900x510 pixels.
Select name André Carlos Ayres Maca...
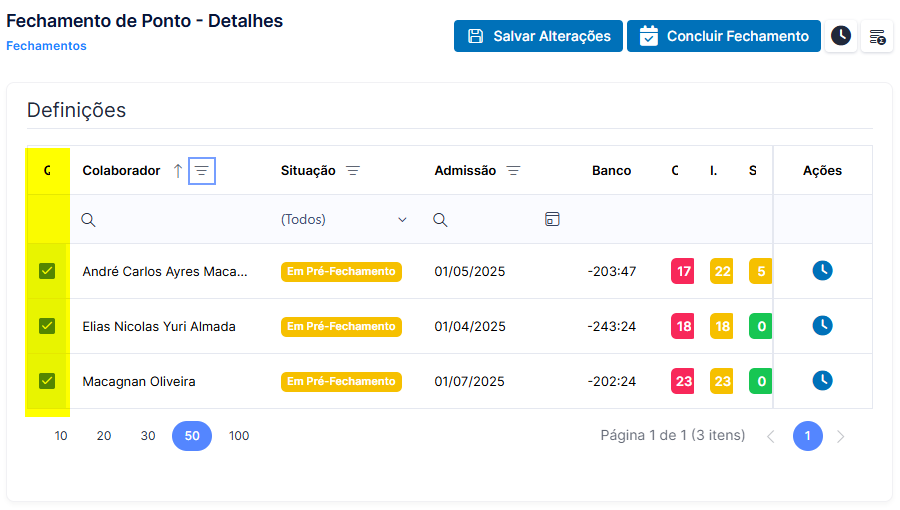point(165,271)
